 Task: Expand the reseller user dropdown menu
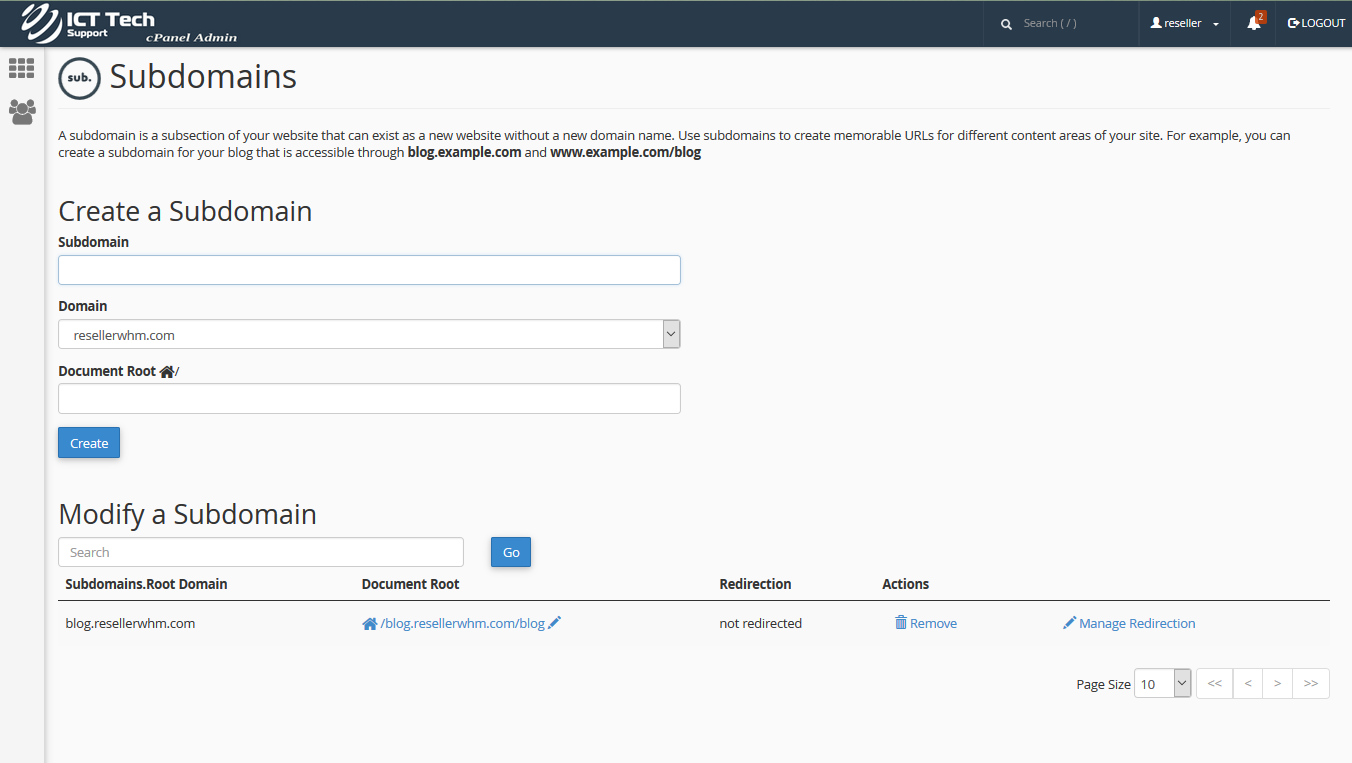point(1184,23)
